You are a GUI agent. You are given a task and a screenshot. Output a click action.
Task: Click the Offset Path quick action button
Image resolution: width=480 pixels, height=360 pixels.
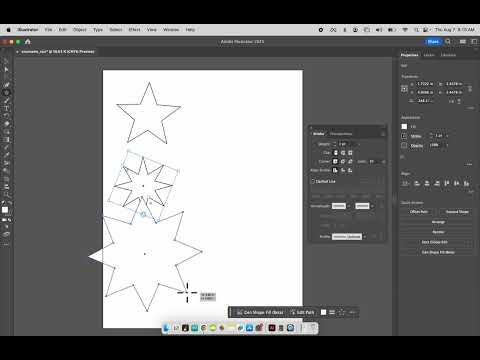click(419, 212)
